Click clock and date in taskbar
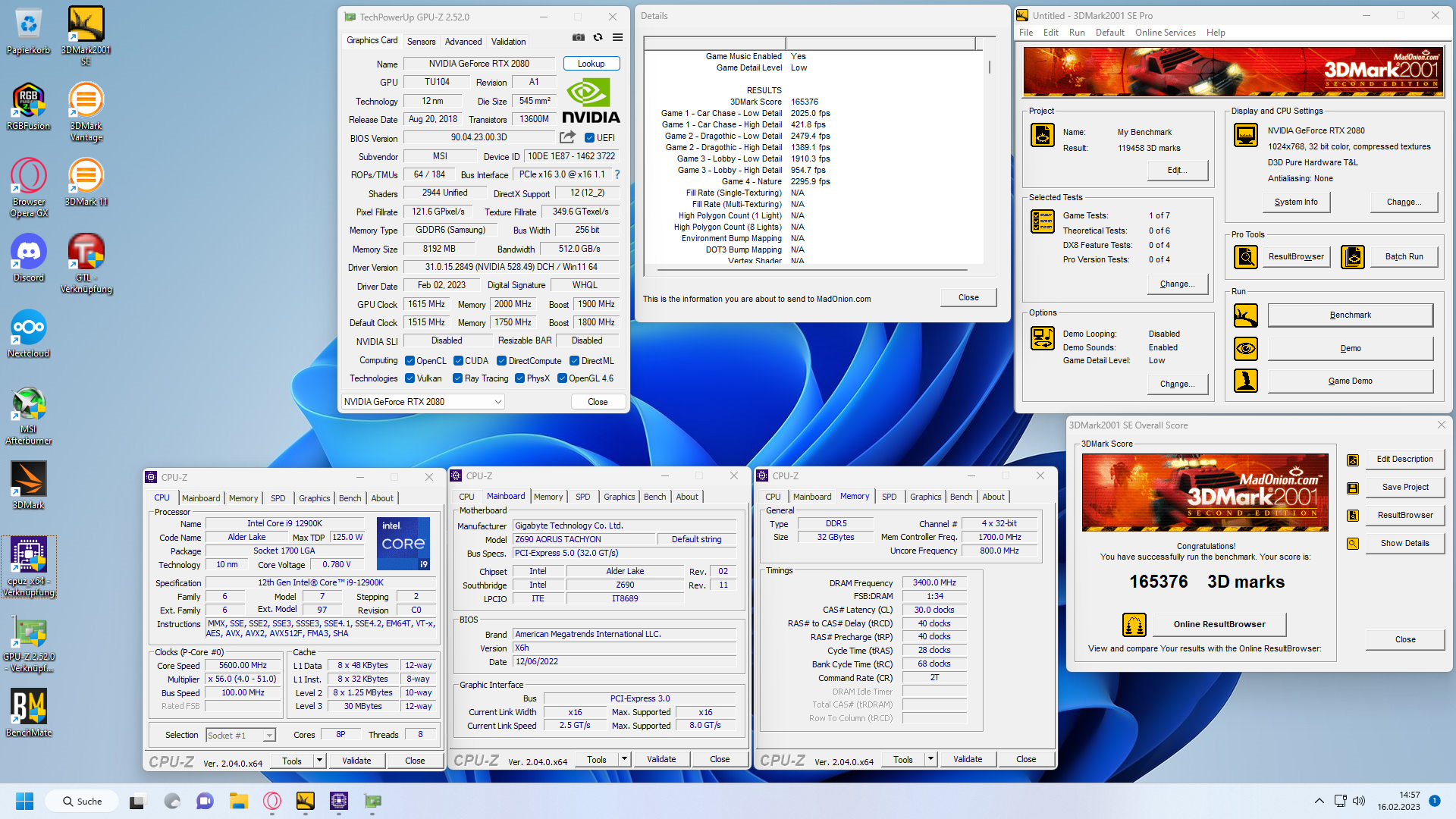Viewport: 1456px width, 819px height. click(x=1399, y=801)
